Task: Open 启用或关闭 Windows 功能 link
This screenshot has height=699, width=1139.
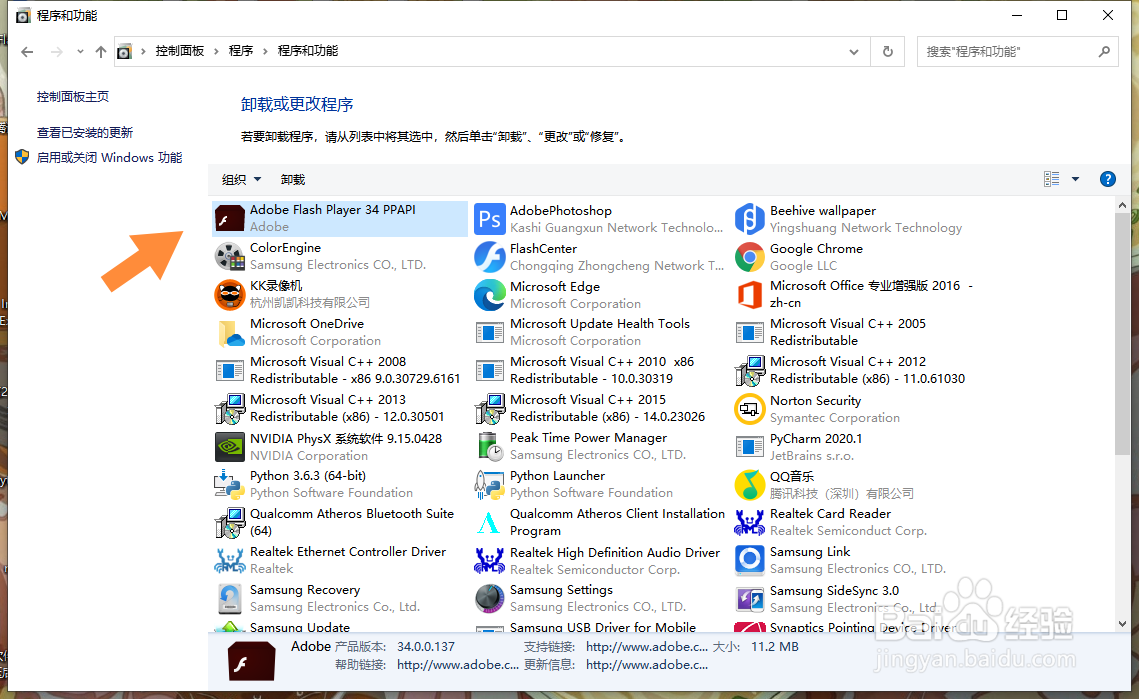Action: pos(110,158)
